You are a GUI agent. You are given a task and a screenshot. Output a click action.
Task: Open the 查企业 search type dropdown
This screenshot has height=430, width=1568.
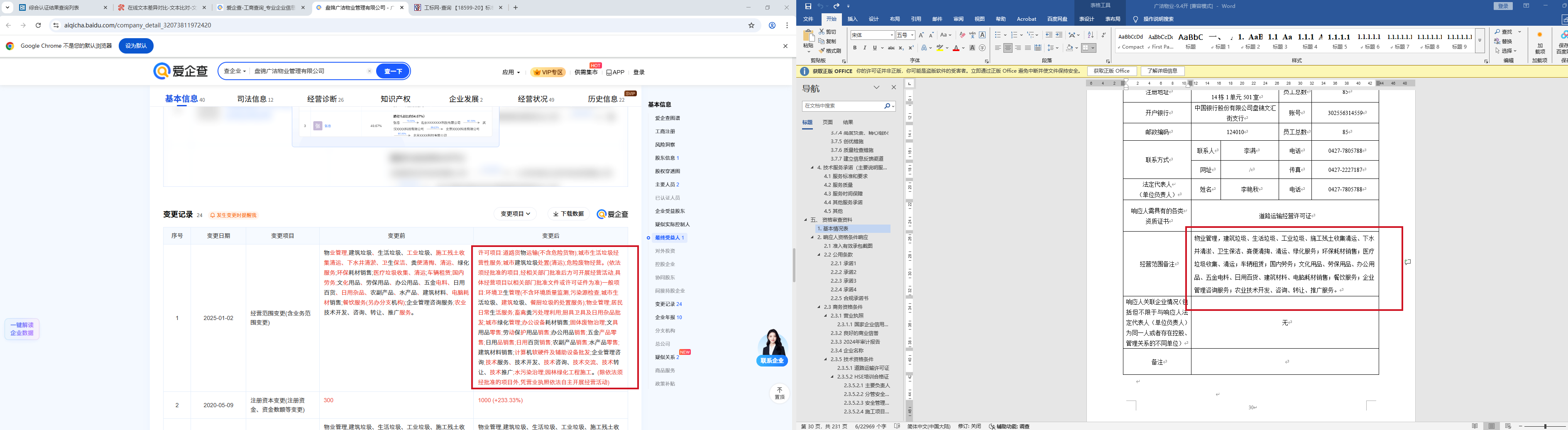[x=235, y=71]
